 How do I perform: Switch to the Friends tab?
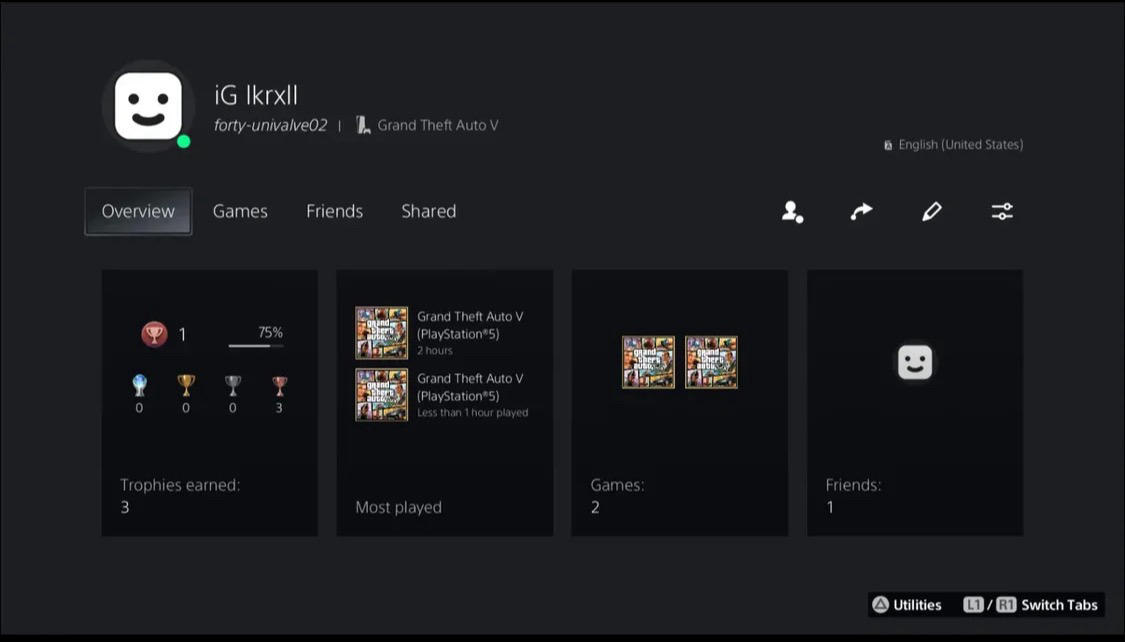point(334,211)
